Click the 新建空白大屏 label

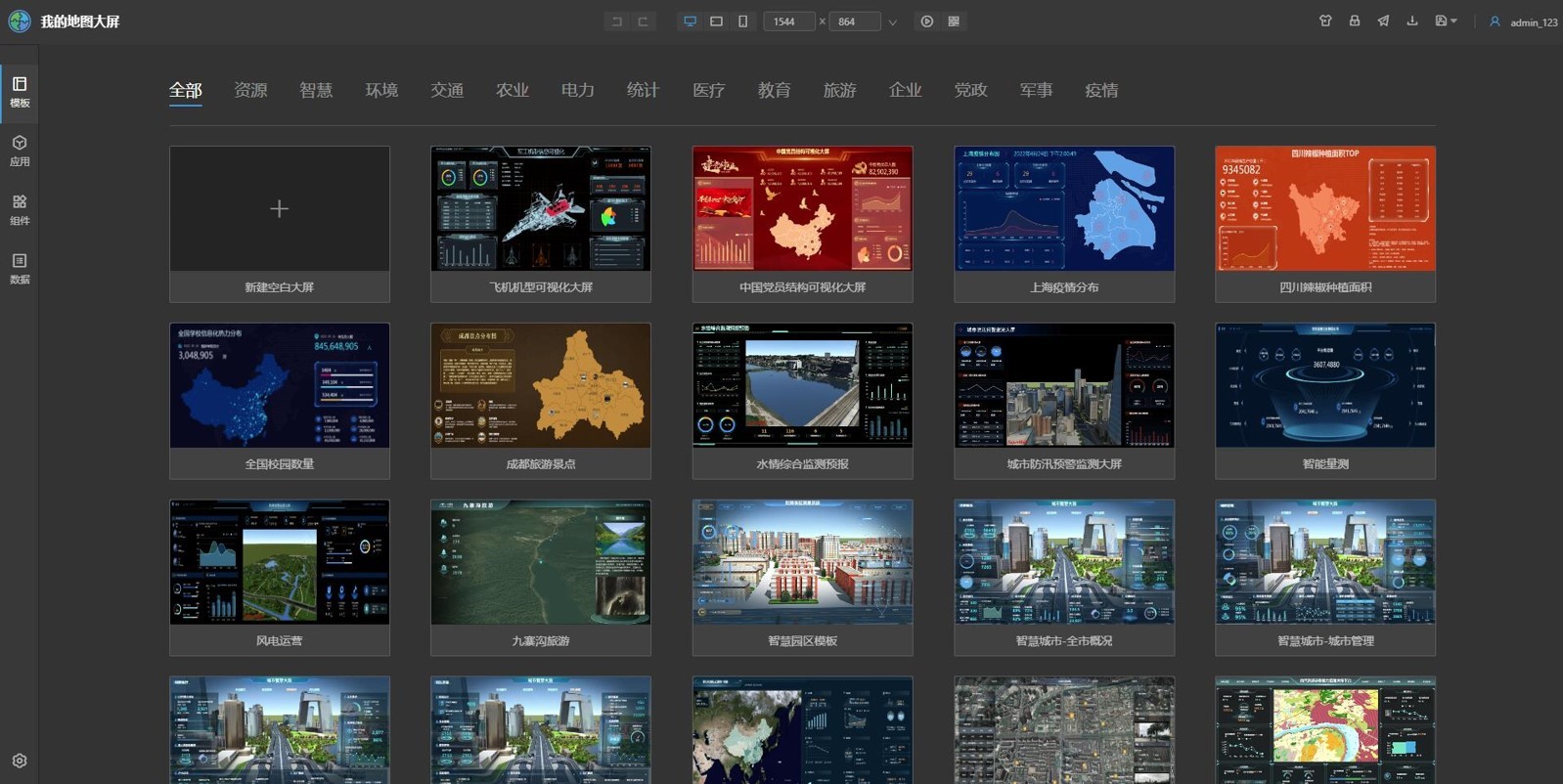tap(280, 287)
